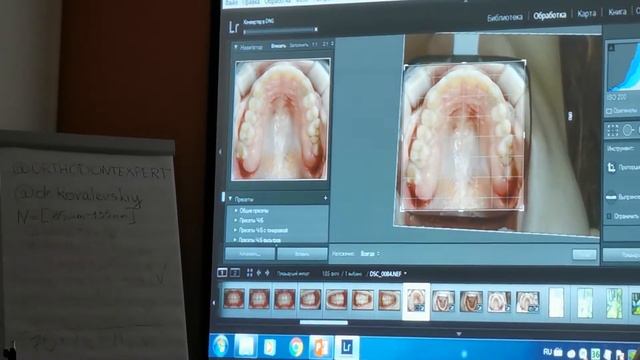Set navigator zoom to 1:1
The image size is (640, 360).
point(315,44)
